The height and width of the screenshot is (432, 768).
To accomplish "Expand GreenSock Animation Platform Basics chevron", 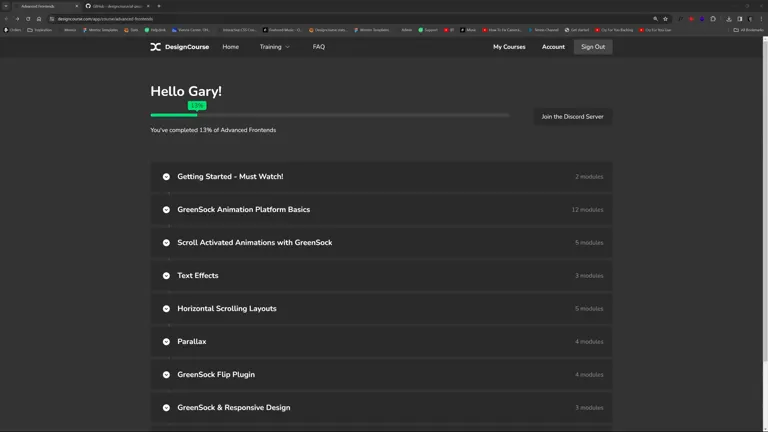I will point(167,210).
